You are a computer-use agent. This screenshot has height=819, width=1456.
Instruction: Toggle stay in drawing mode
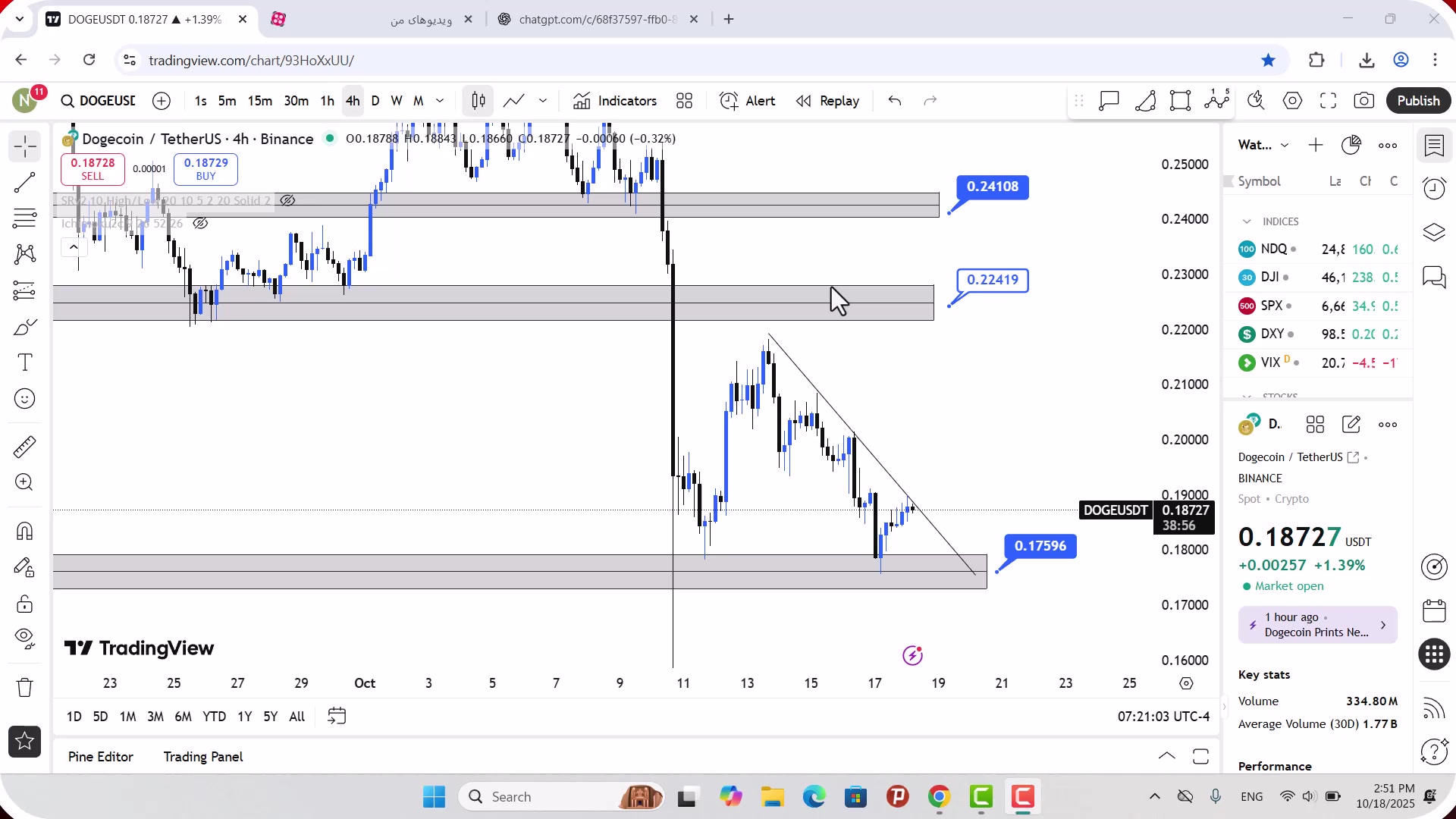coord(25,567)
